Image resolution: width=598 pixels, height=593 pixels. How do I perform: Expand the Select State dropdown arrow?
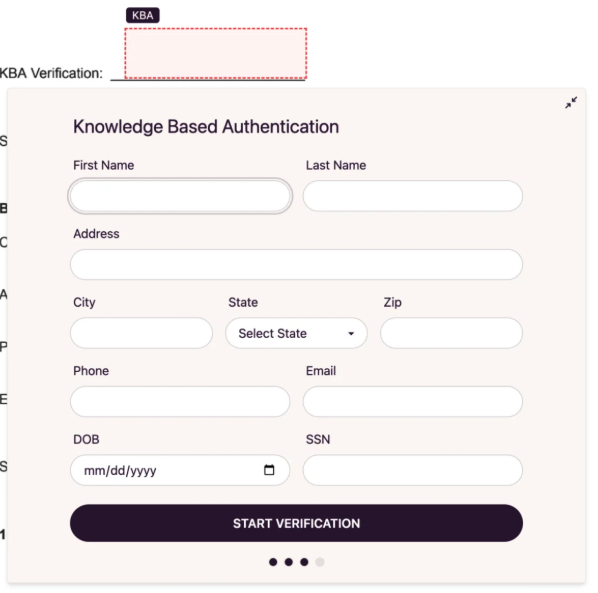(351, 333)
